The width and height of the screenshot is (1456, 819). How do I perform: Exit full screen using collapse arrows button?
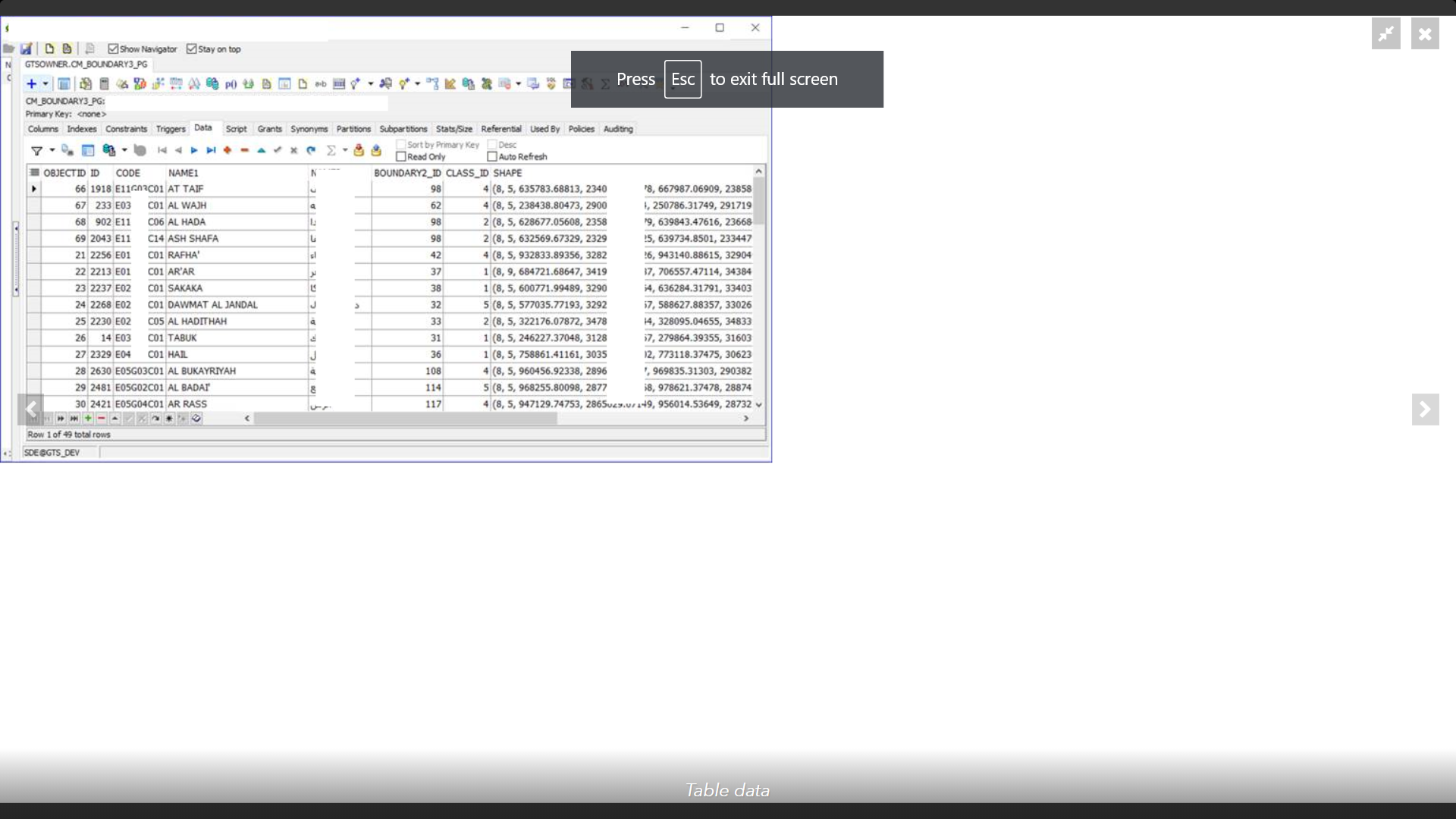pos(1385,34)
